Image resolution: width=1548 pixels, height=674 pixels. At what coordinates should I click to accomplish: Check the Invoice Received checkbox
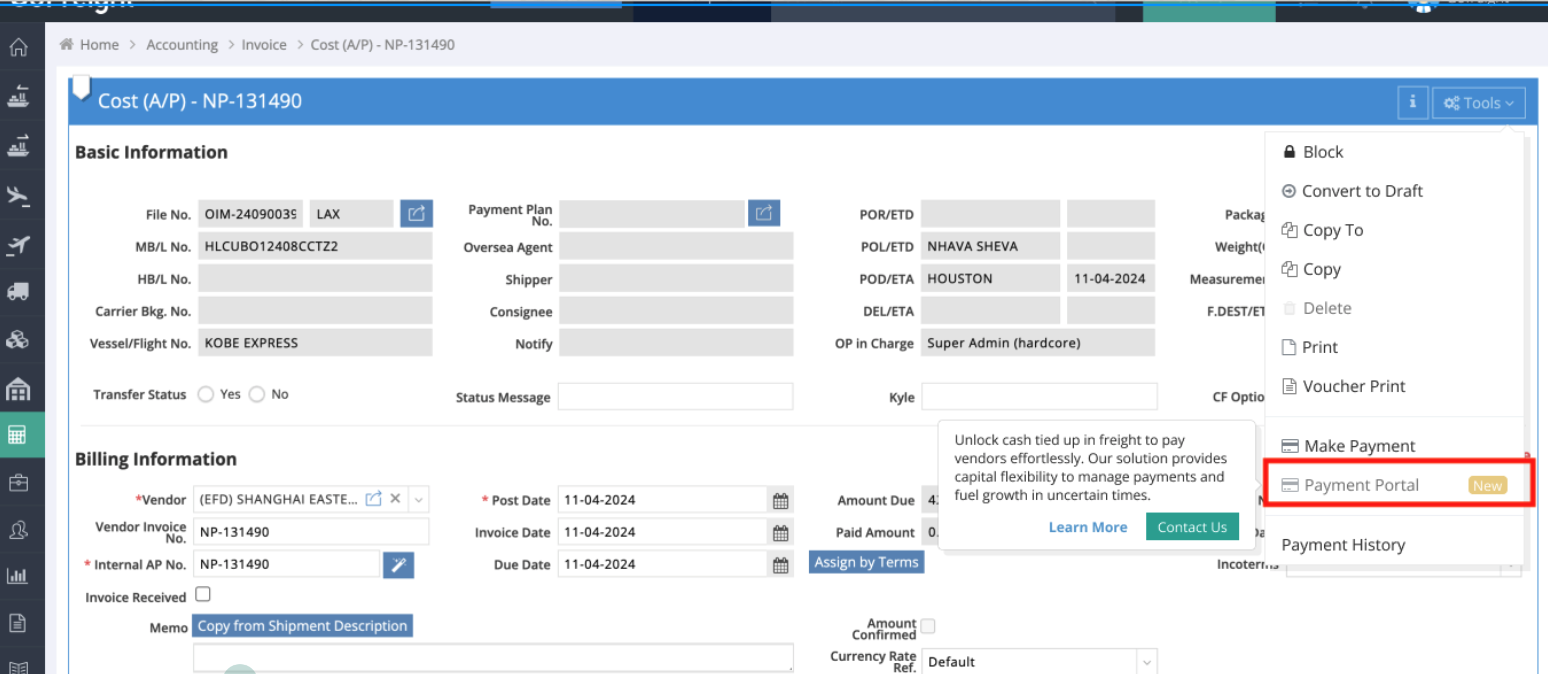[x=203, y=595]
